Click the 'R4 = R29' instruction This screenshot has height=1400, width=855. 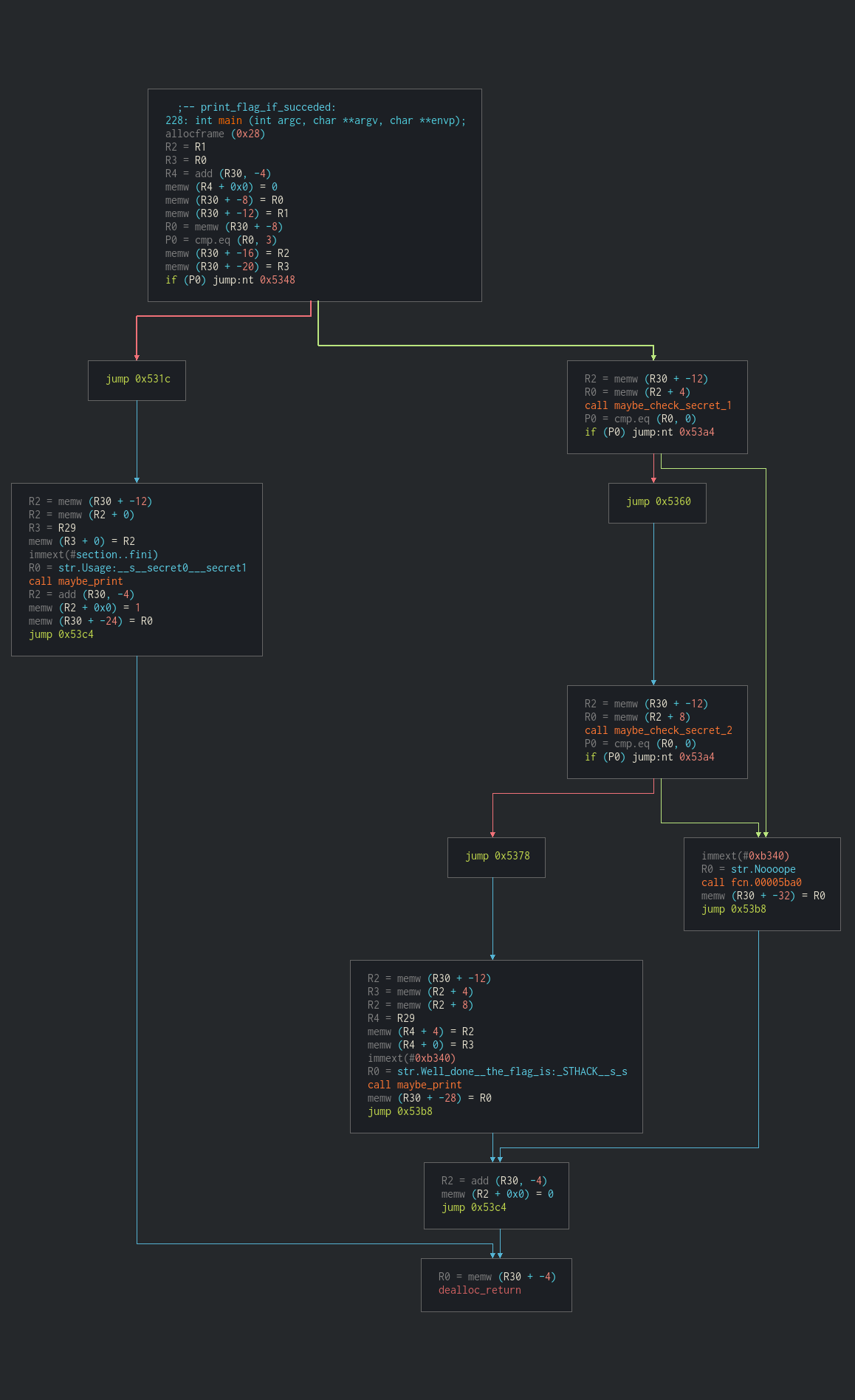(391, 1018)
